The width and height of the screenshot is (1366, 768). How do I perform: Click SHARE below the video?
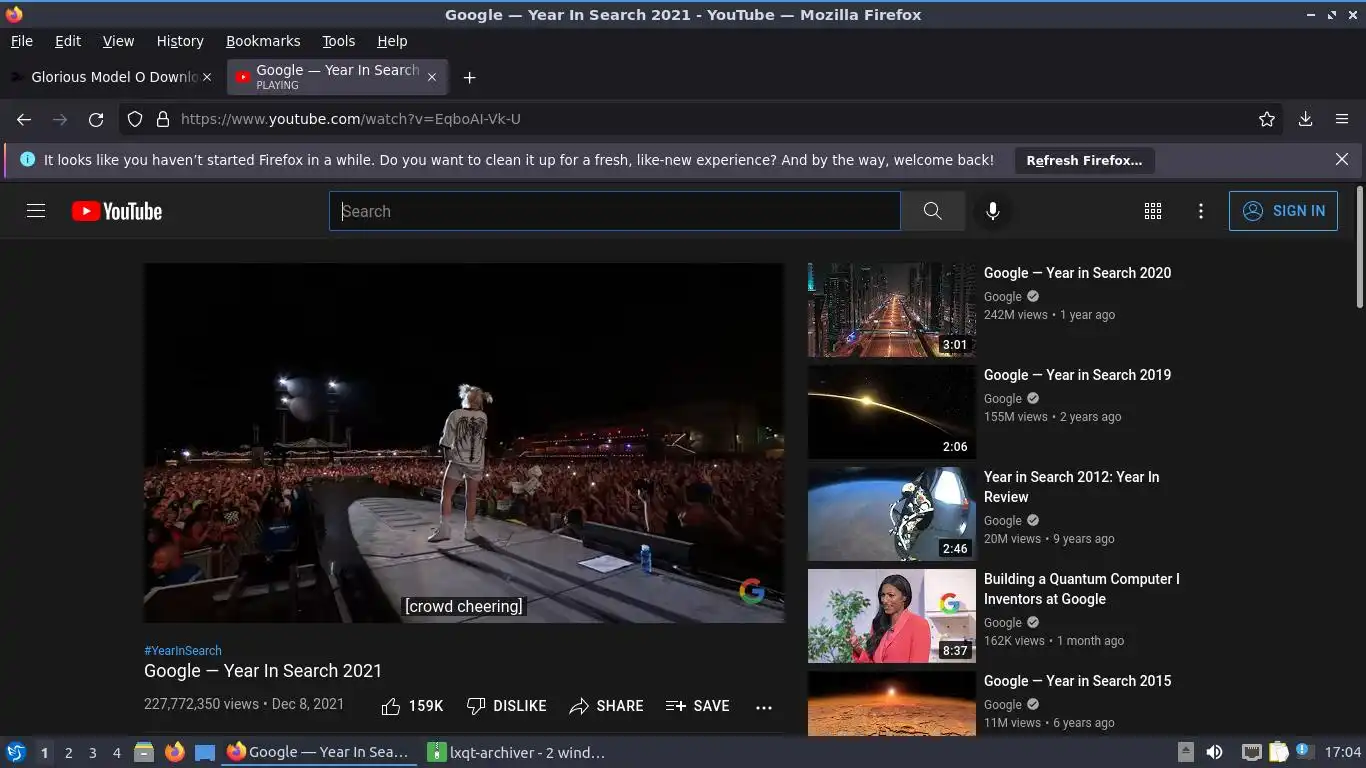tap(606, 706)
